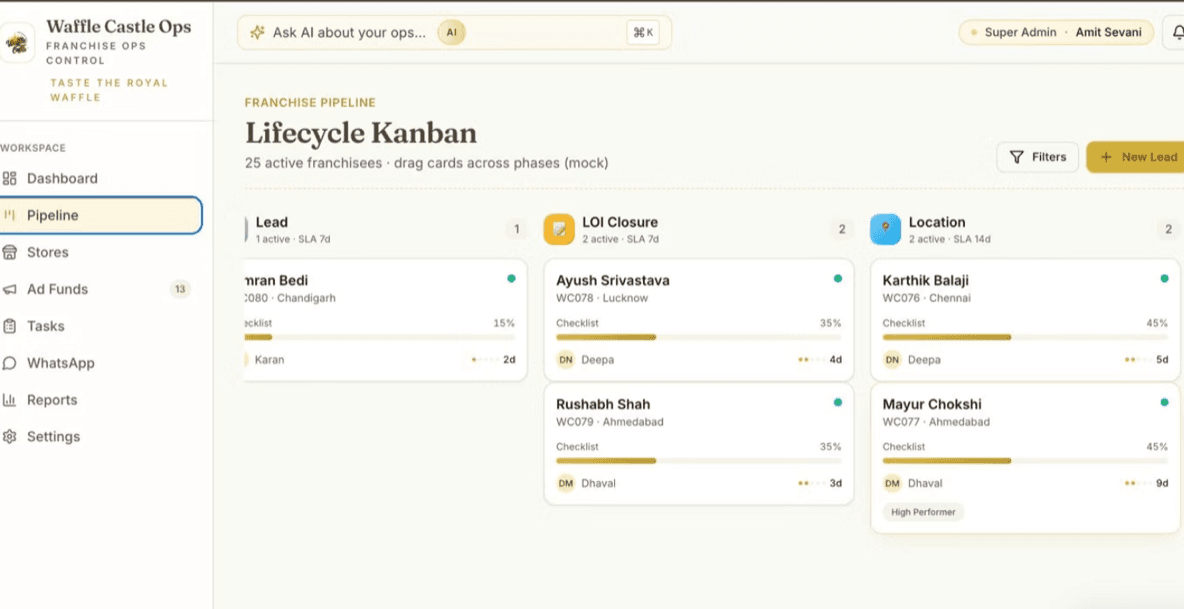
Task: Click the 4d indicator on Ayush's card
Action: point(835,360)
